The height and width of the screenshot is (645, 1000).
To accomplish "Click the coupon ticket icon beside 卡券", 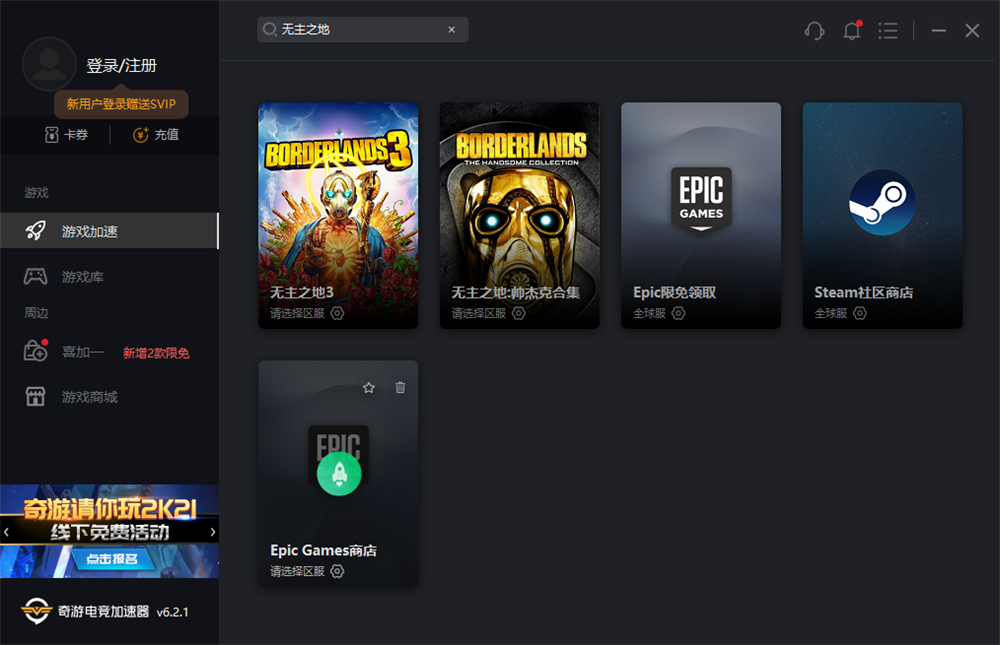I will pos(52,135).
